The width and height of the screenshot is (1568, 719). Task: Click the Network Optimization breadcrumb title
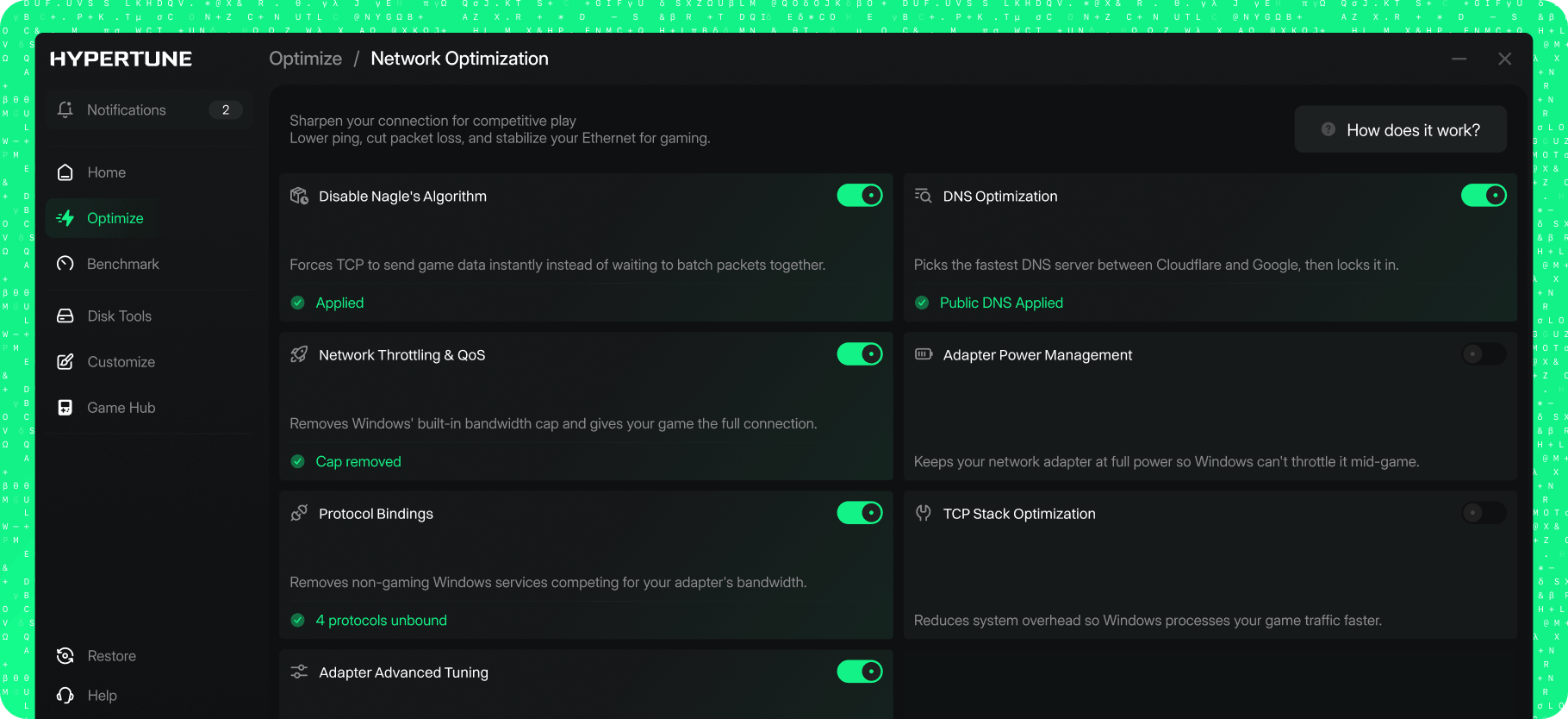click(459, 59)
